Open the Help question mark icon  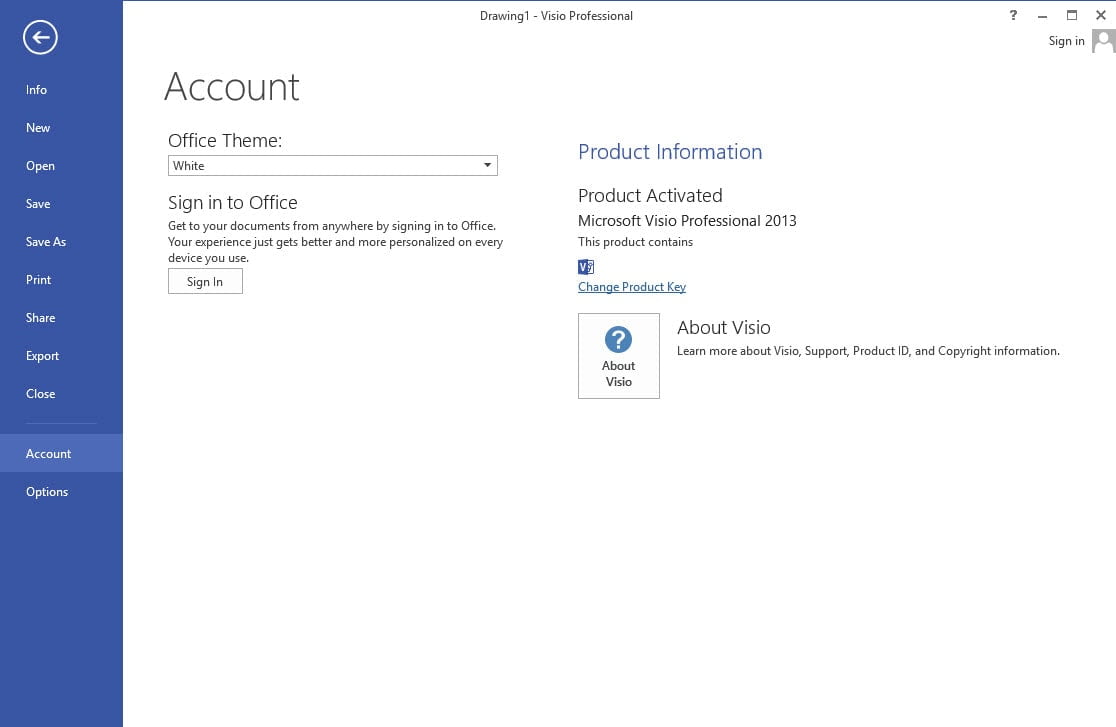coord(1013,15)
